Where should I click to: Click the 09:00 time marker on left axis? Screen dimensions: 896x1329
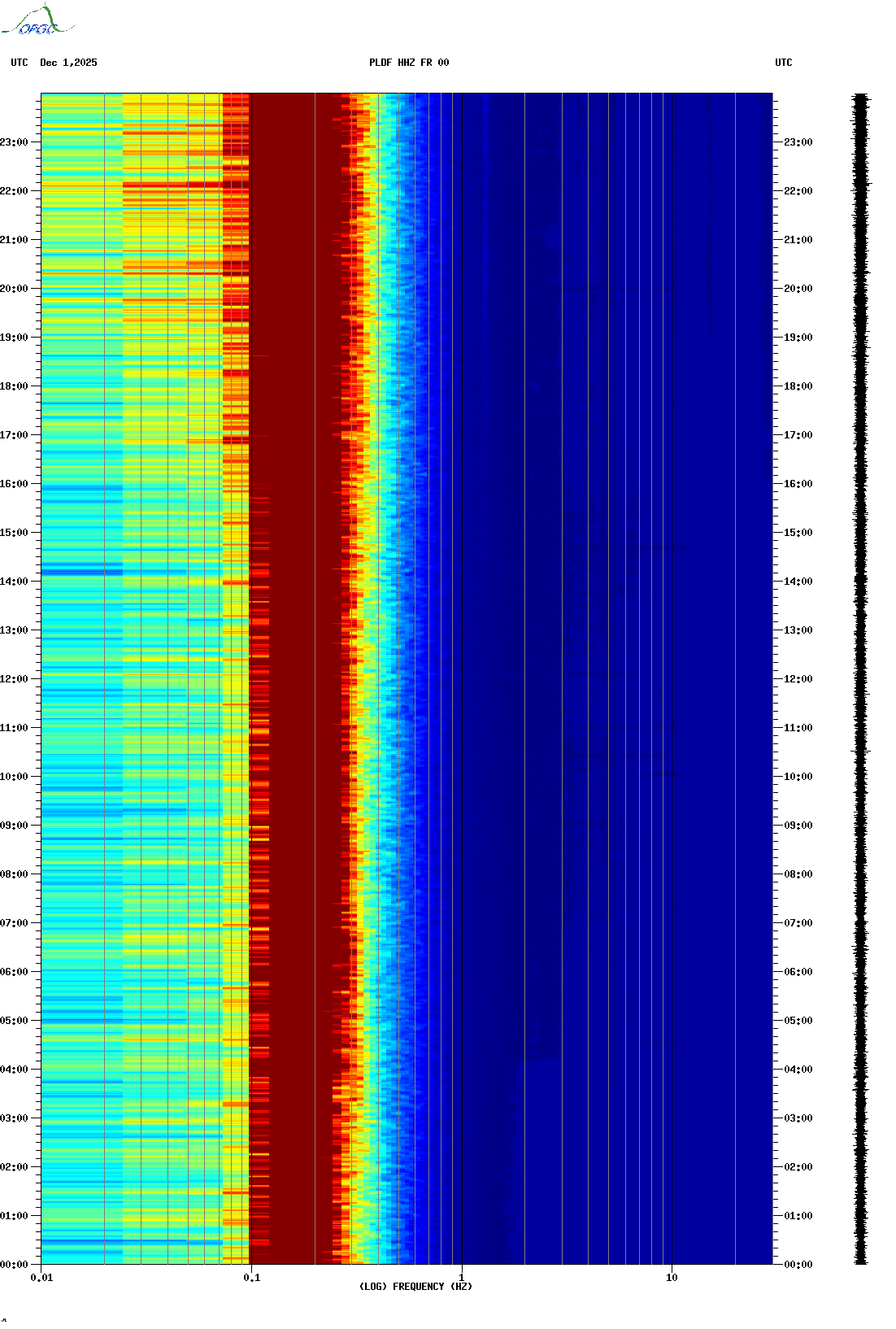(x=15, y=826)
